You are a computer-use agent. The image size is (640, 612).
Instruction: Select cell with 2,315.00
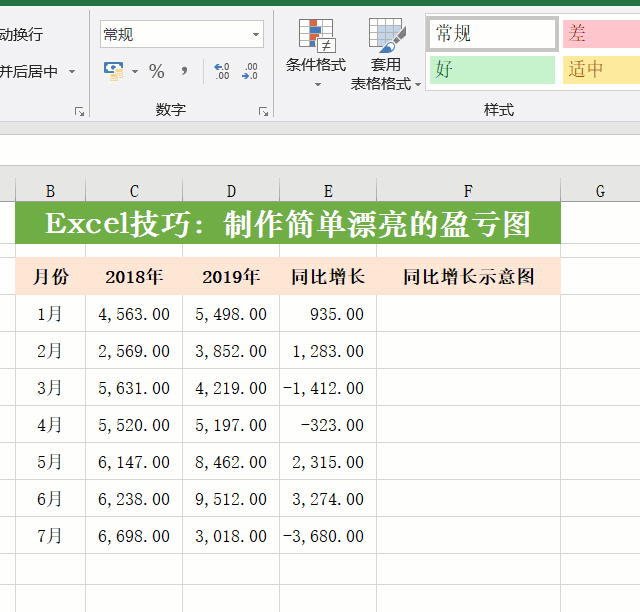tap(328, 461)
